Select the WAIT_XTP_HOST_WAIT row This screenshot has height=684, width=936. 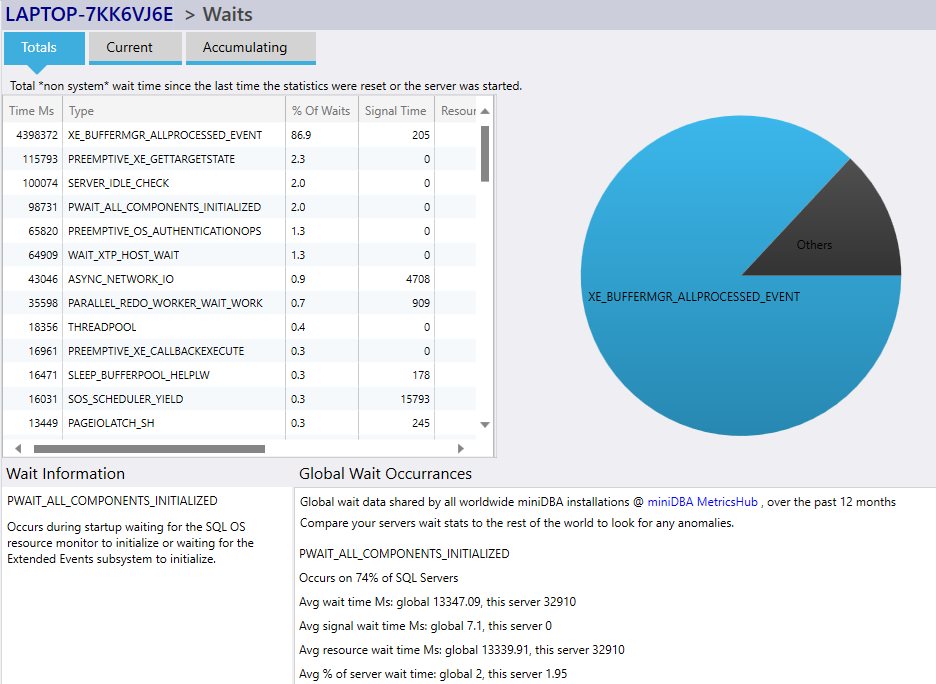[240, 255]
